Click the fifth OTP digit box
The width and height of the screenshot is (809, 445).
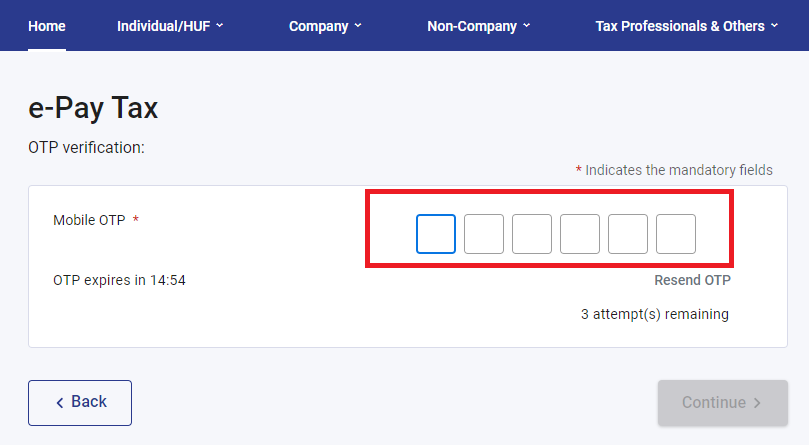pyautogui.click(x=628, y=234)
